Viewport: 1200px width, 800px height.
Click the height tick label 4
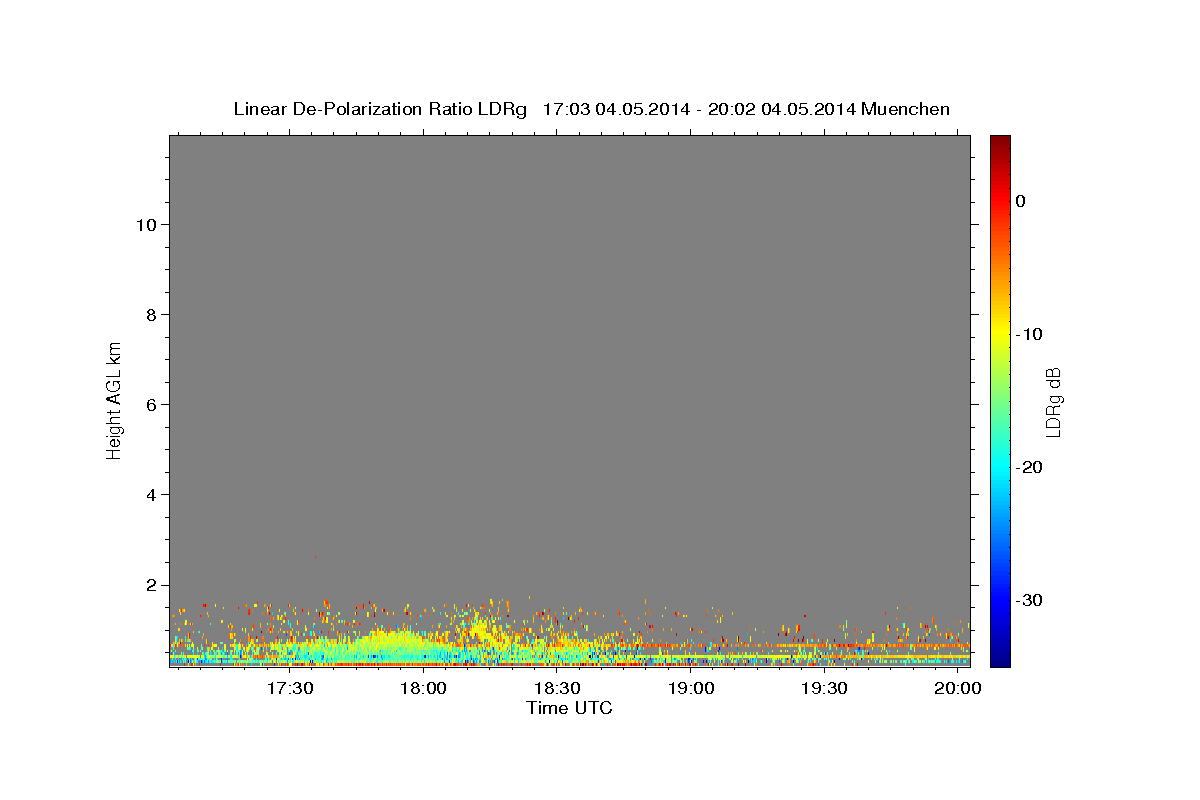tap(149, 494)
